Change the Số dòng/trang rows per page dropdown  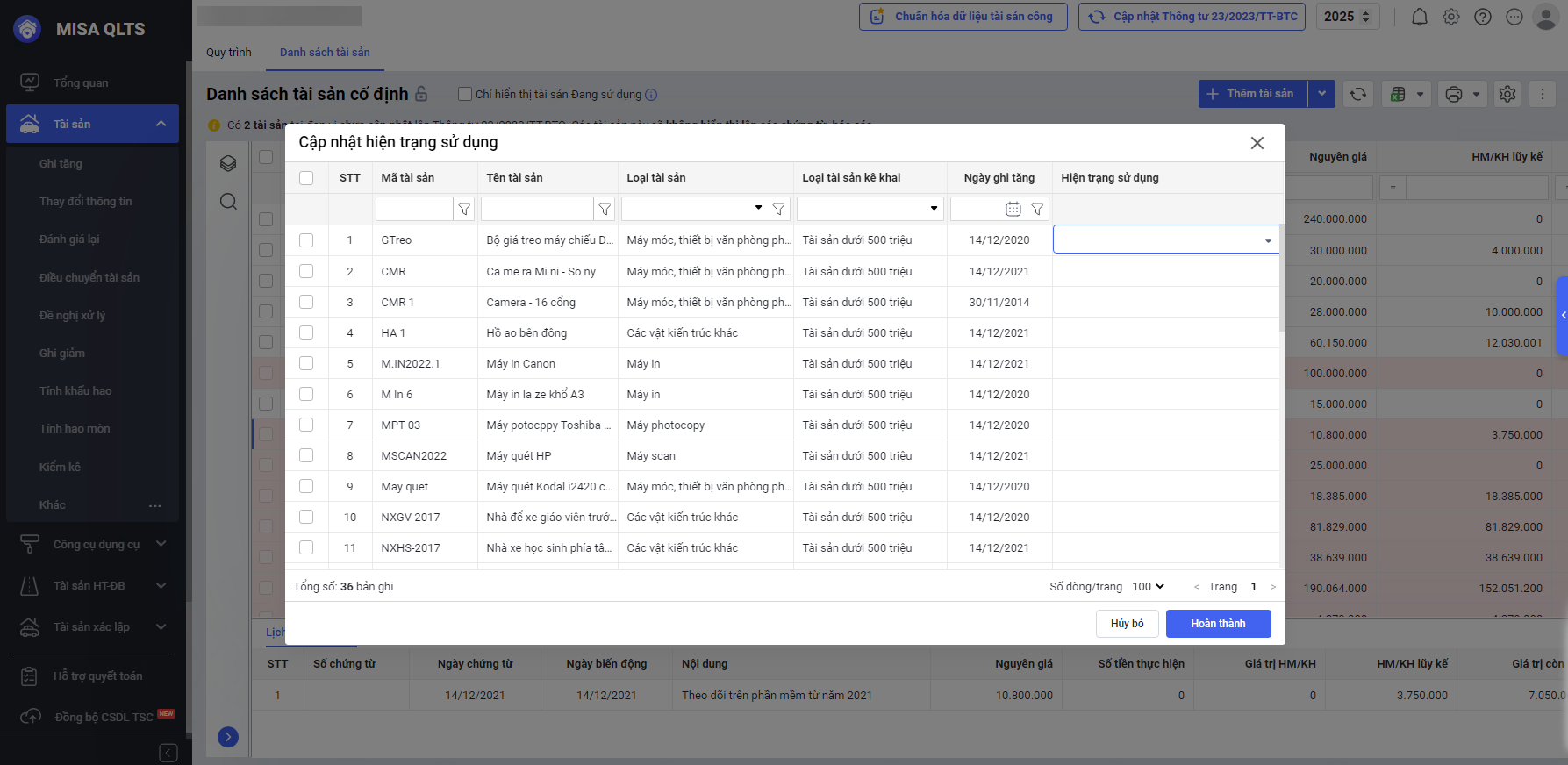[x=1148, y=587]
